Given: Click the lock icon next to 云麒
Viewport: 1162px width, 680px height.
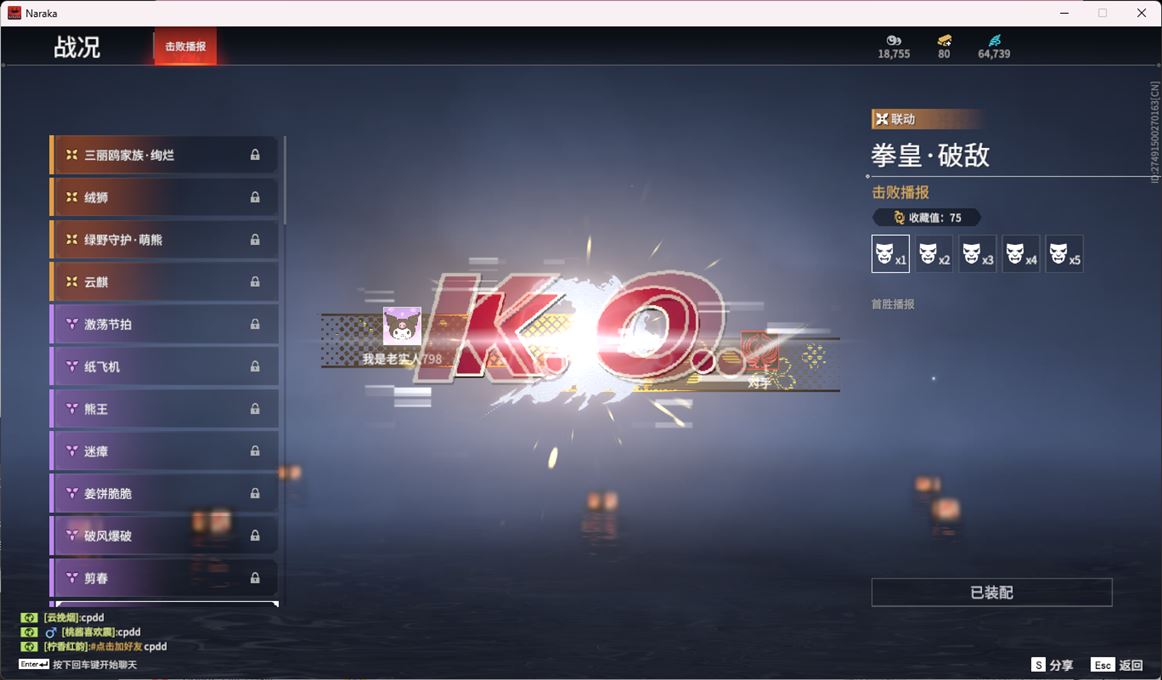Looking at the screenshot, I should 255,281.
